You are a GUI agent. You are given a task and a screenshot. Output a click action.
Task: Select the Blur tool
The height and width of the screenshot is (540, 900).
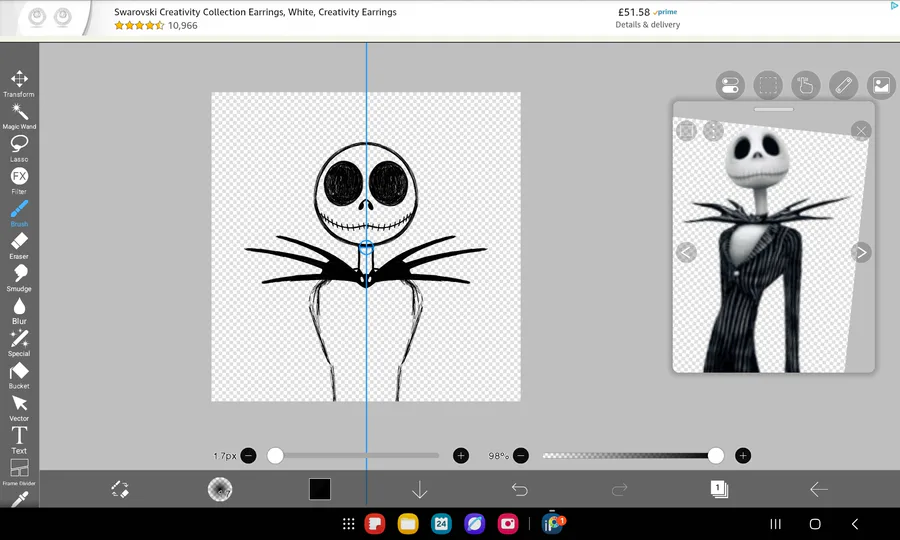[x=19, y=310]
